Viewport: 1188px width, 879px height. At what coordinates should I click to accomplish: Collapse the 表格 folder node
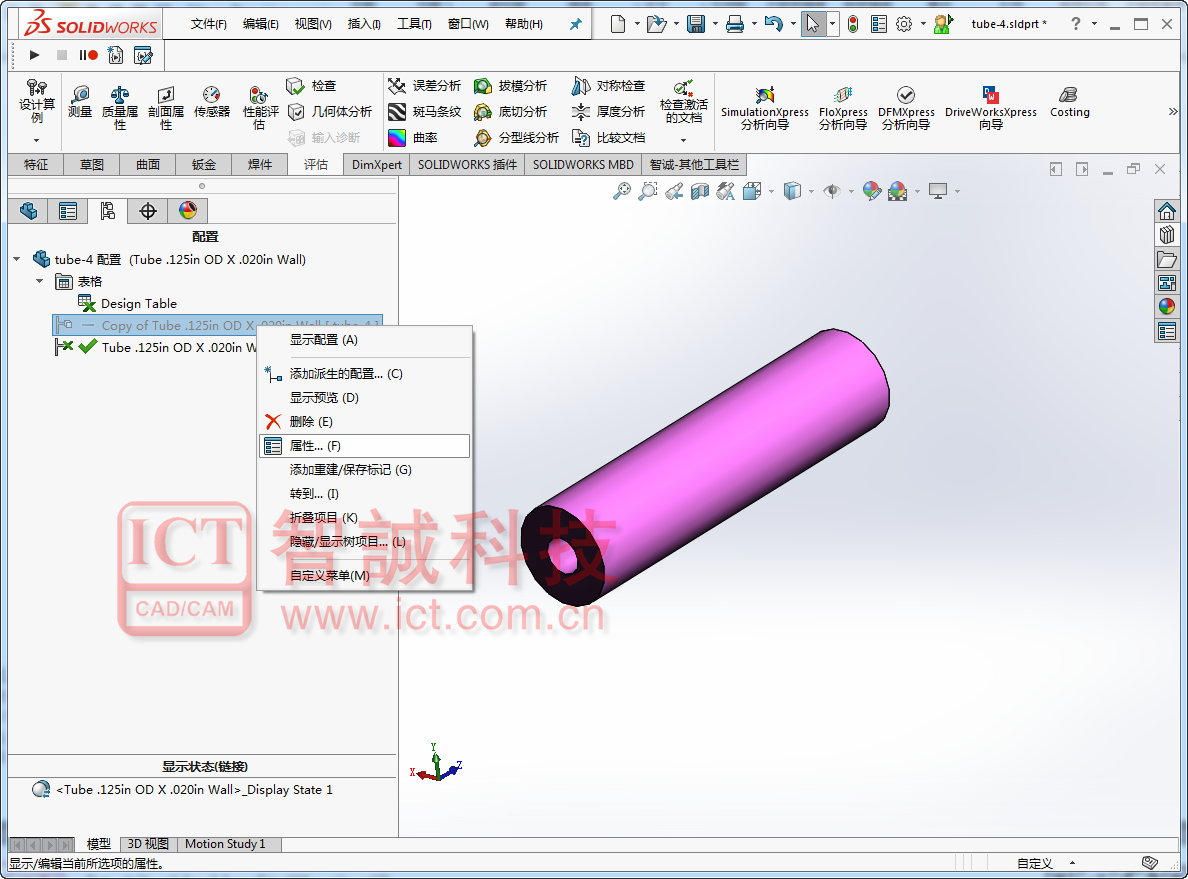coord(39,281)
